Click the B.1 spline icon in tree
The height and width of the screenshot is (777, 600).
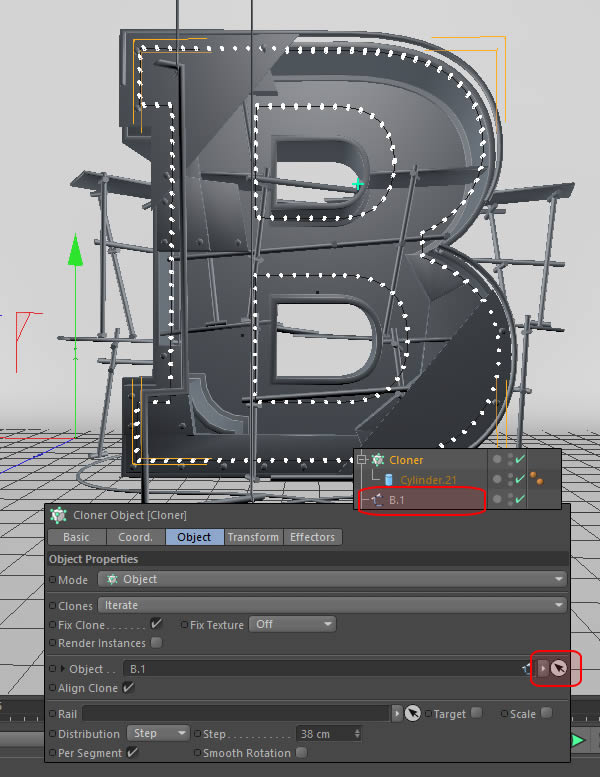[x=378, y=500]
